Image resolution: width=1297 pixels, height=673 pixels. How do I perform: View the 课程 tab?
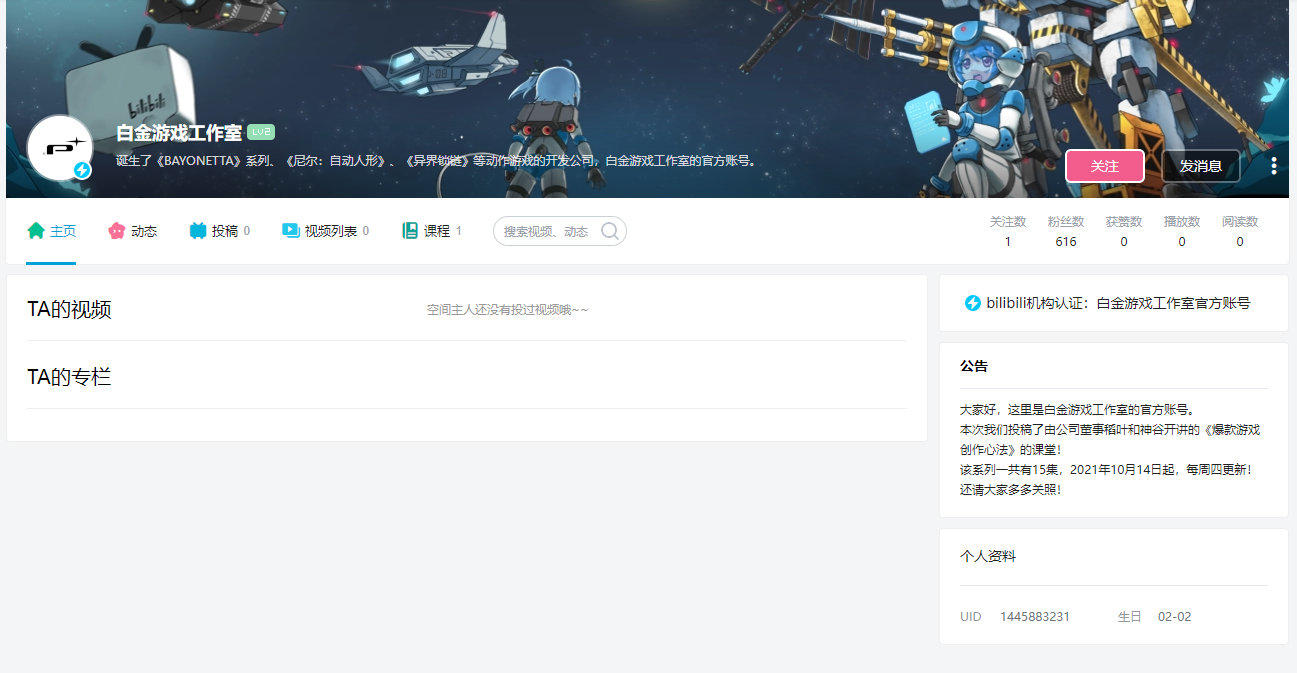(x=432, y=231)
